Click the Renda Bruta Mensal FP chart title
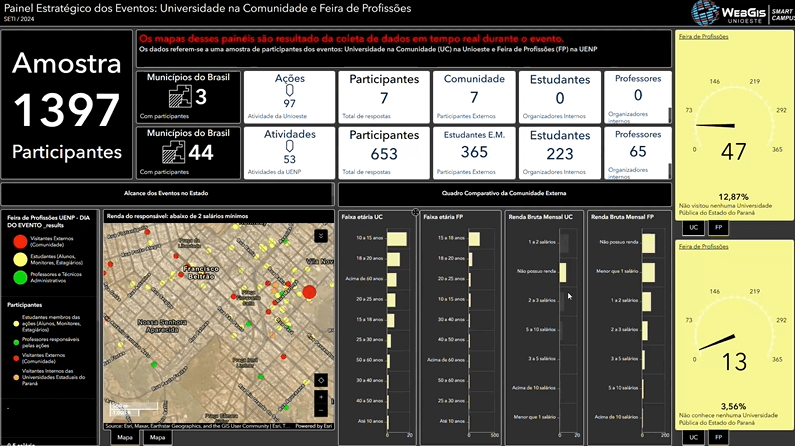Screen dimensions: 795x446 [622, 217]
